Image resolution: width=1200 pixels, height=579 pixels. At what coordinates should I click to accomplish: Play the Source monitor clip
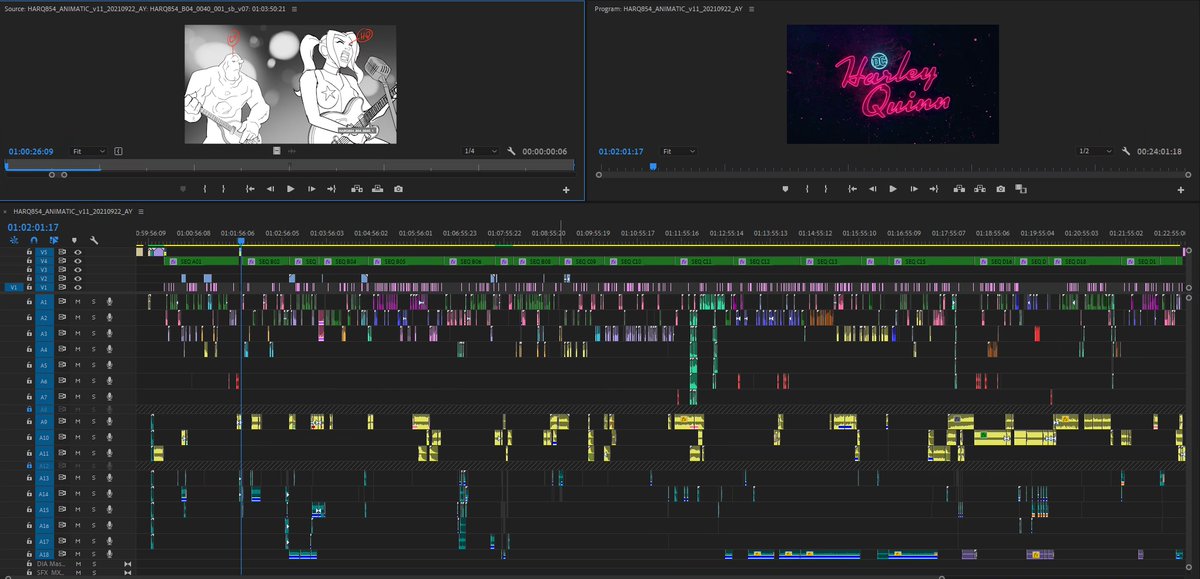pyautogui.click(x=290, y=188)
